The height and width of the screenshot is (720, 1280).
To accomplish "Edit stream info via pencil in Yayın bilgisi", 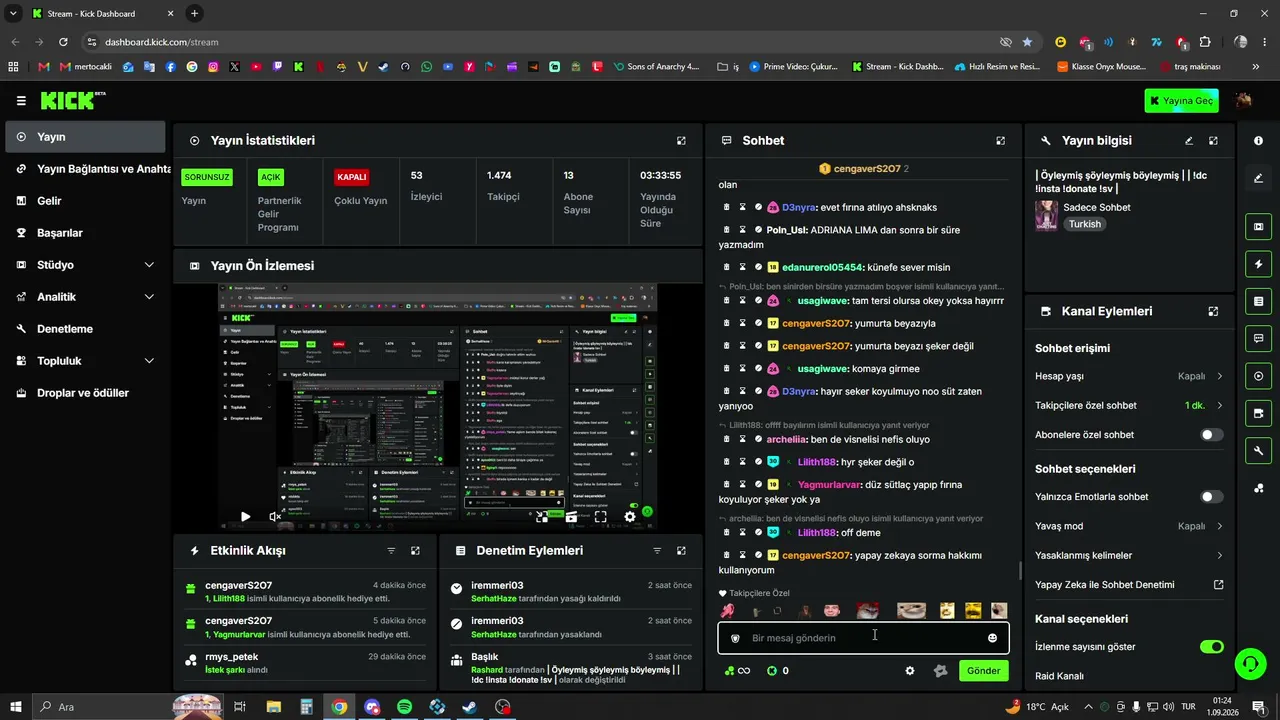I will (x=1189, y=141).
